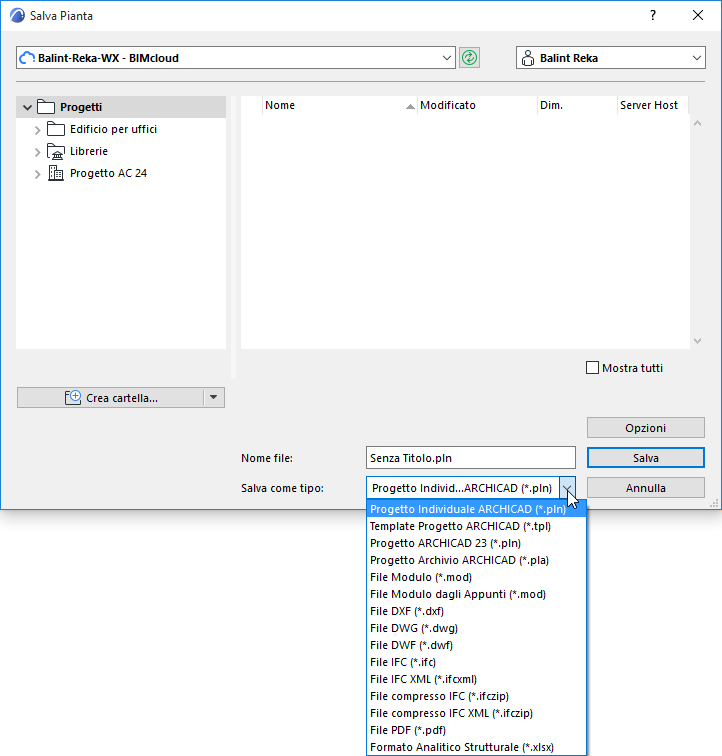Viewport: 722px width, 756px height.
Task: Pick File DWF (*.dwf) format
Action: coord(477,645)
